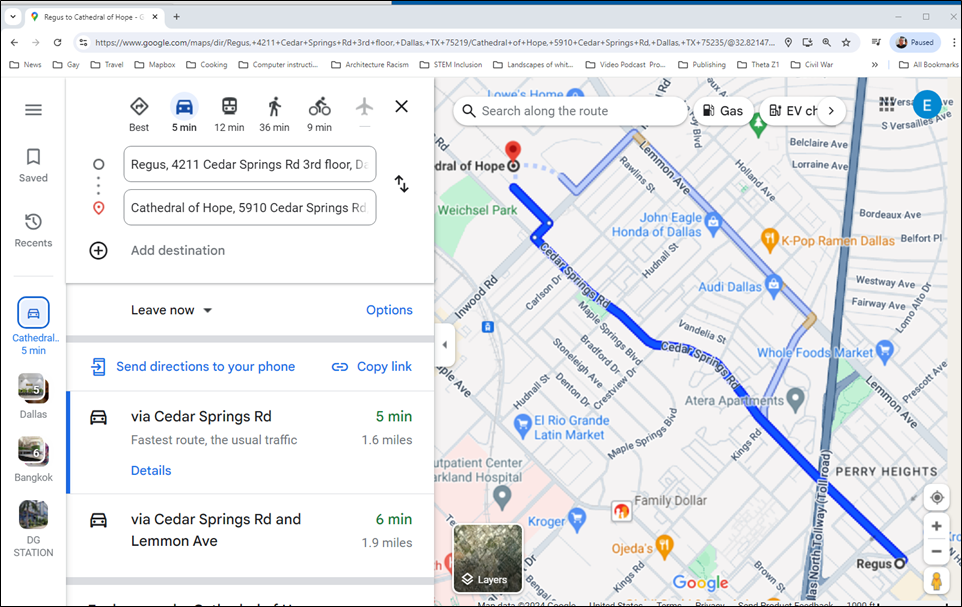Viewport: 962px width, 607px height.
Task: Select Cycling mode, 9 min
Action: pyautogui.click(x=319, y=115)
